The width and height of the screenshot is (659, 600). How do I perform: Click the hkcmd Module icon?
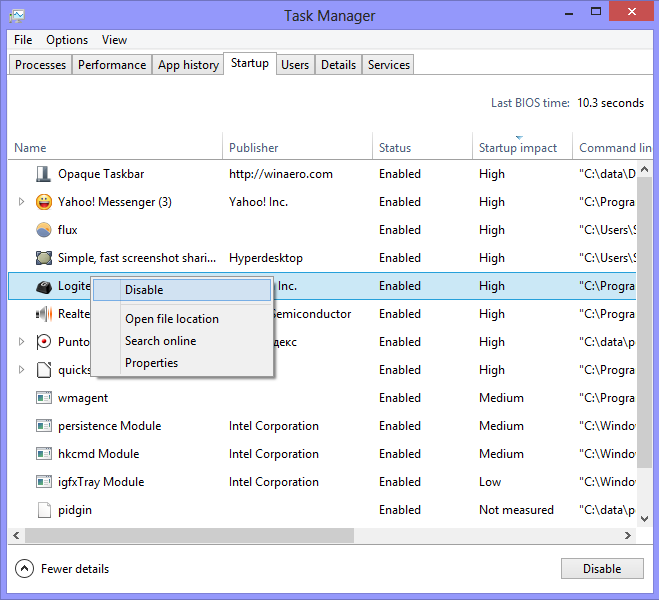[44, 454]
